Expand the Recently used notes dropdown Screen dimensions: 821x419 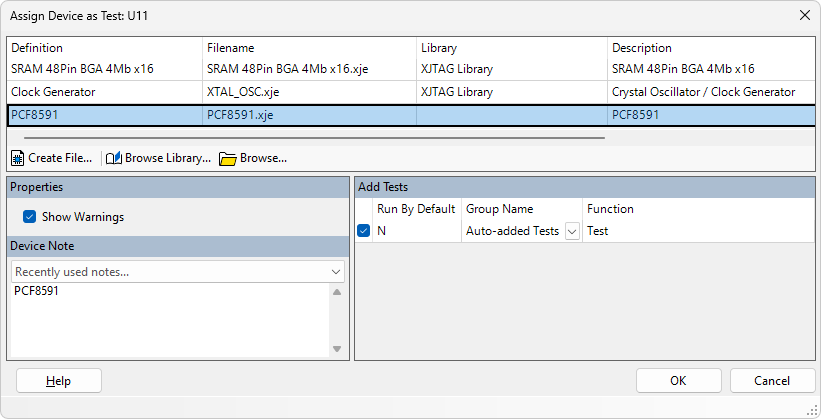point(336,272)
